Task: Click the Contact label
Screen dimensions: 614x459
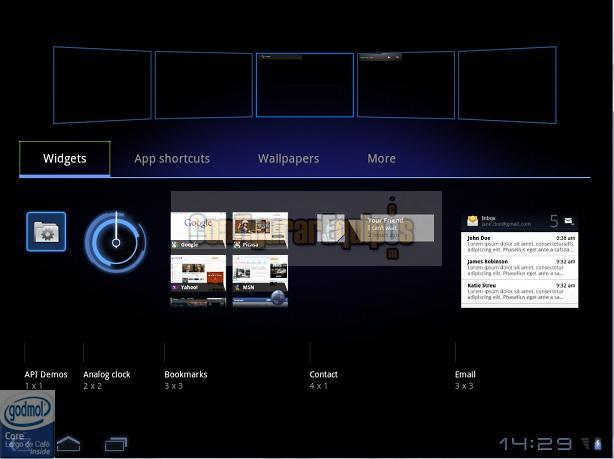Action: [x=323, y=374]
